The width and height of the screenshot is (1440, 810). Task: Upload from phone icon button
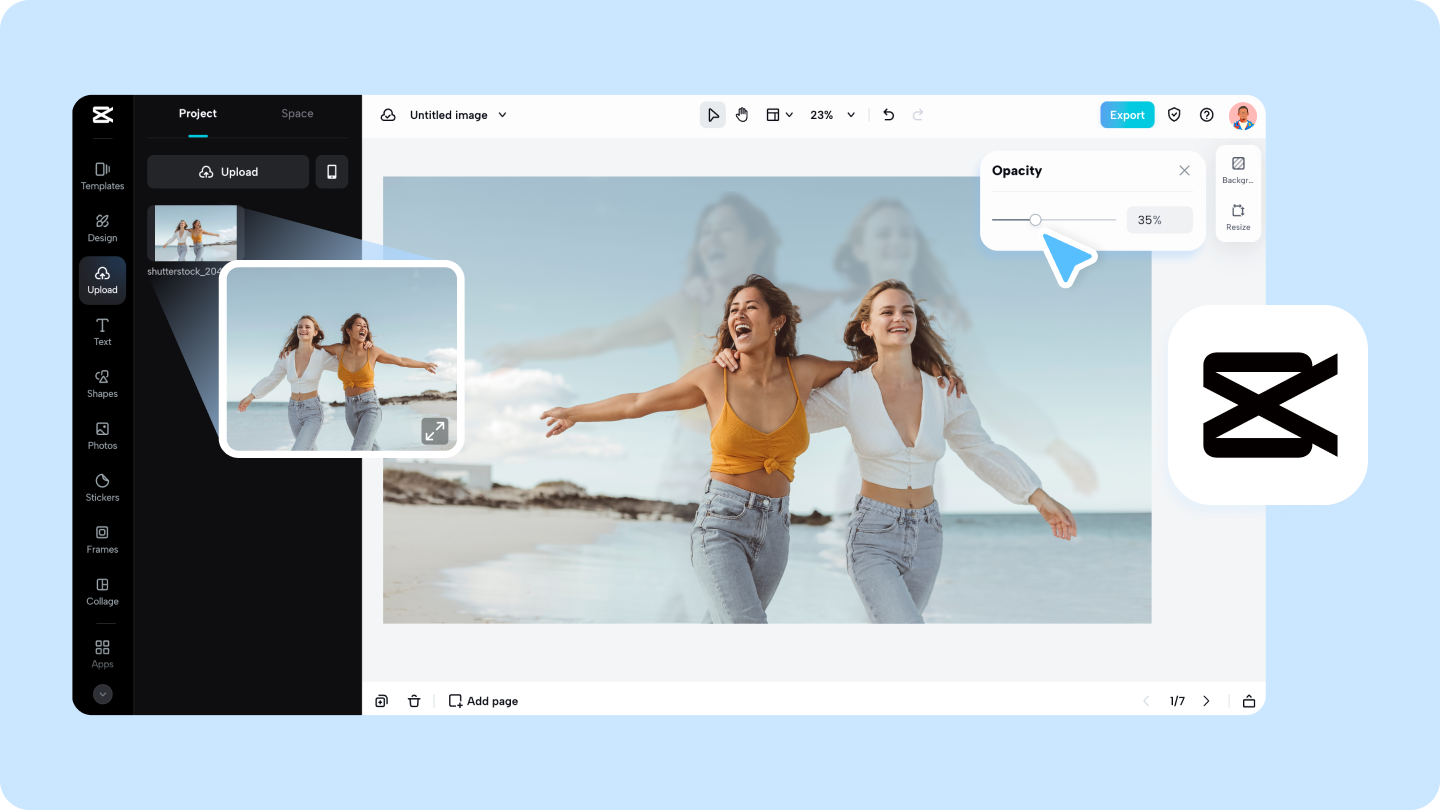[332, 172]
